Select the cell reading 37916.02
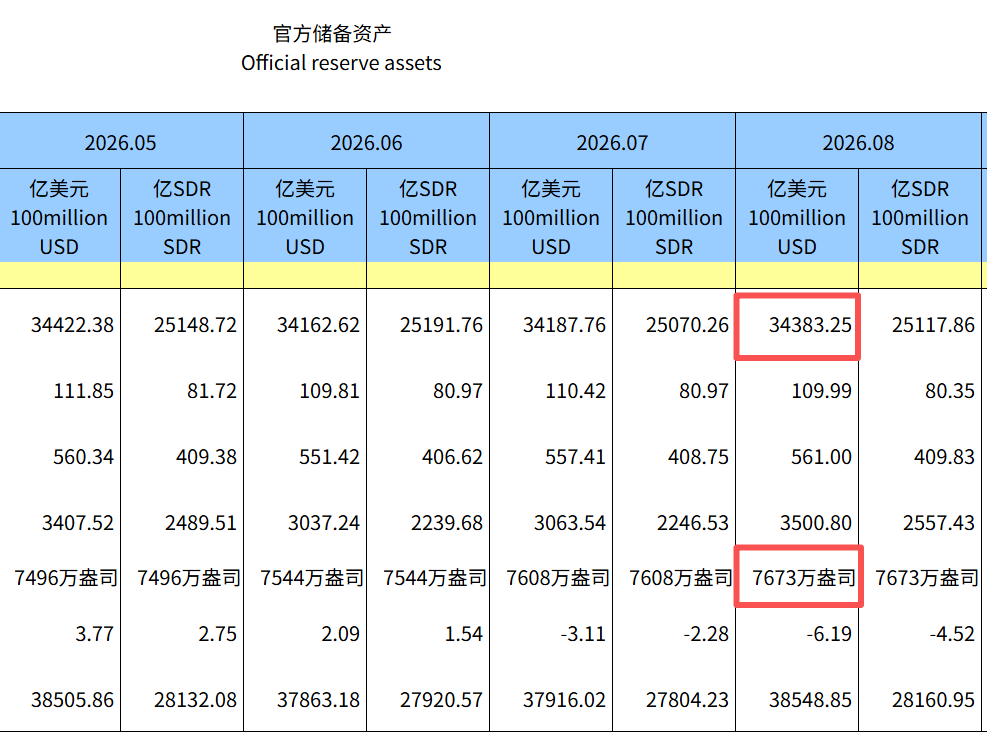The image size is (987, 735). click(x=564, y=700)
